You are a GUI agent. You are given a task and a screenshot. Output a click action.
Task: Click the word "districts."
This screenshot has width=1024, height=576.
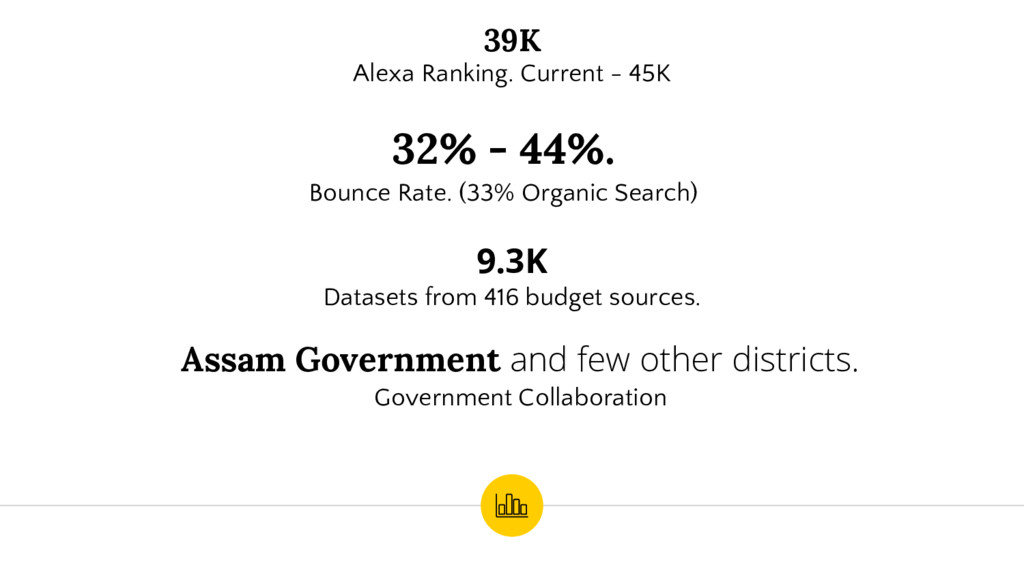(795, 360)
